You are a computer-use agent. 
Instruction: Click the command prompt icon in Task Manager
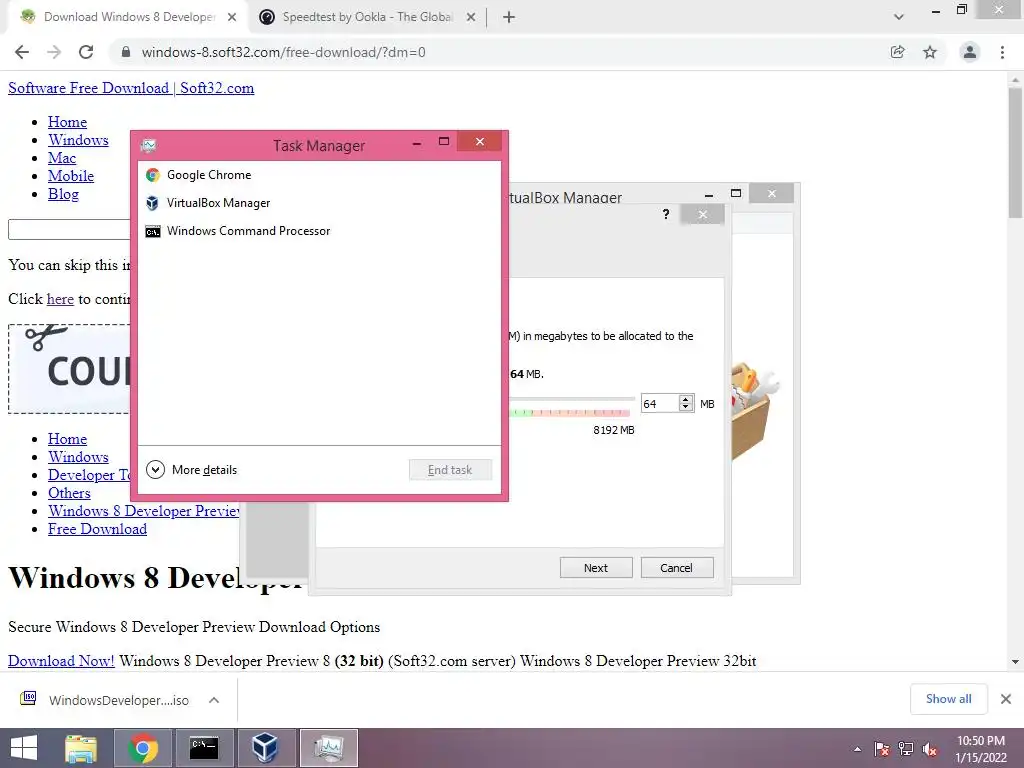pyautogui.click(x=153, y=231)
